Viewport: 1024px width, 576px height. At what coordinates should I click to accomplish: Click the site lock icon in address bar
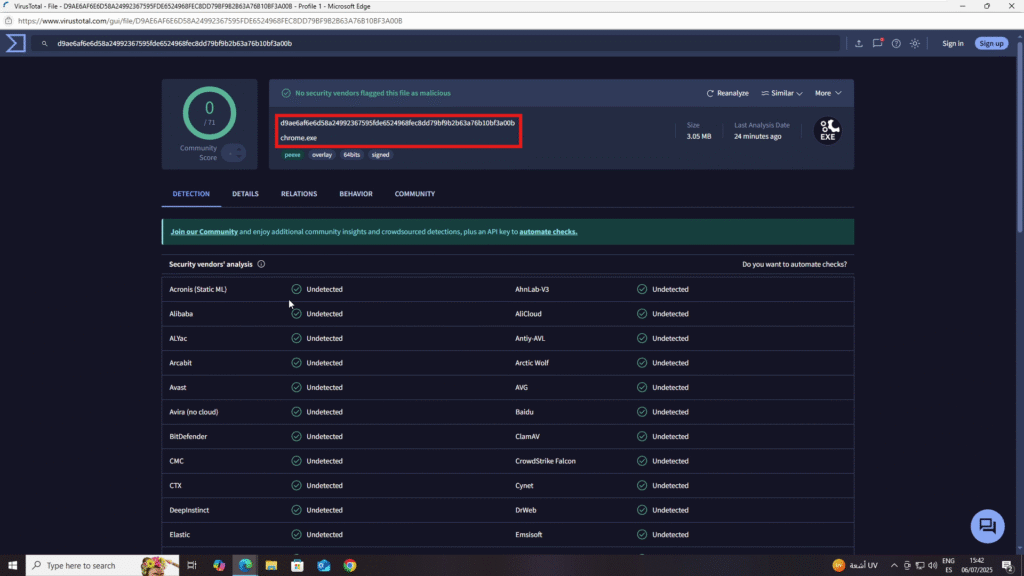pyautogui.click(x=8, y=21)
